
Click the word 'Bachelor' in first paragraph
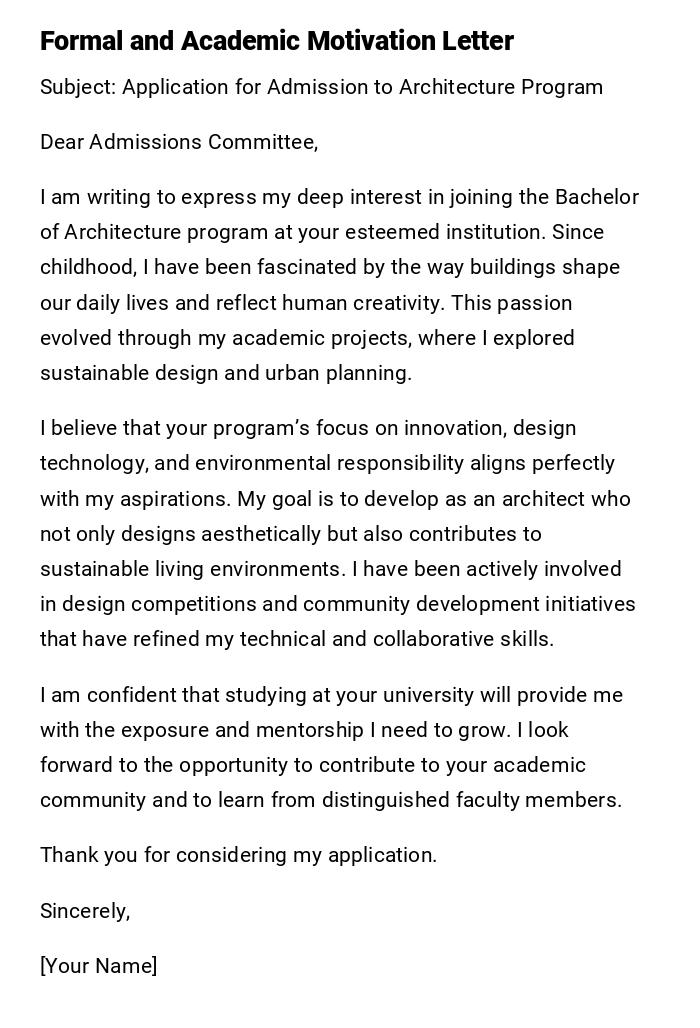pos(597,197)
